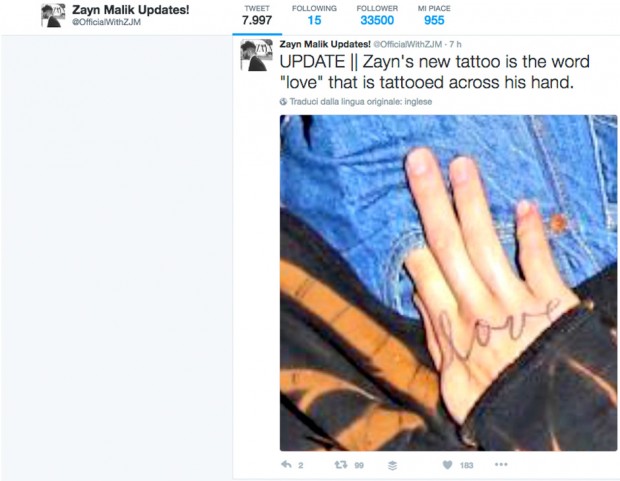
Task: Retweet the tattoo update tweet
Action: click(x=341, y=464)
